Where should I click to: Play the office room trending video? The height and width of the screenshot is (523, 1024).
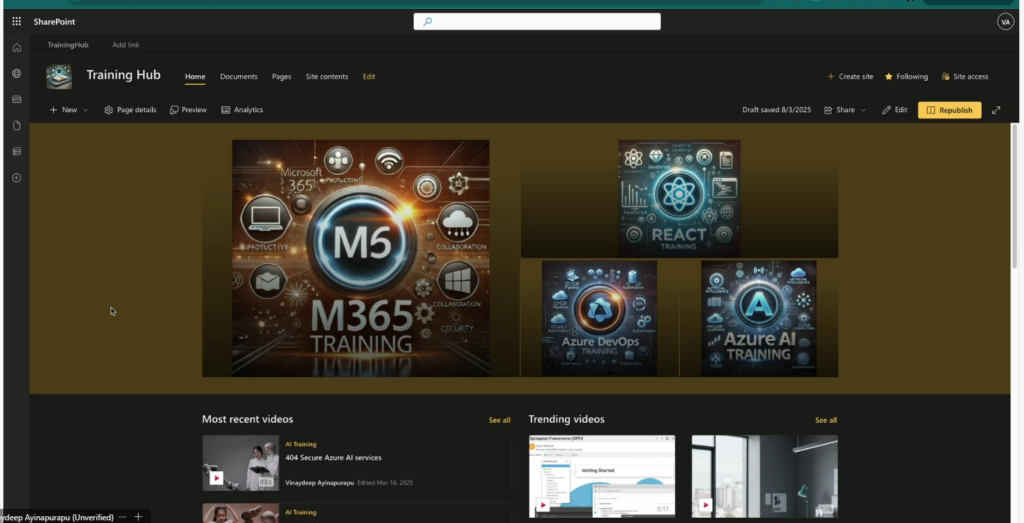coord(705,505)
